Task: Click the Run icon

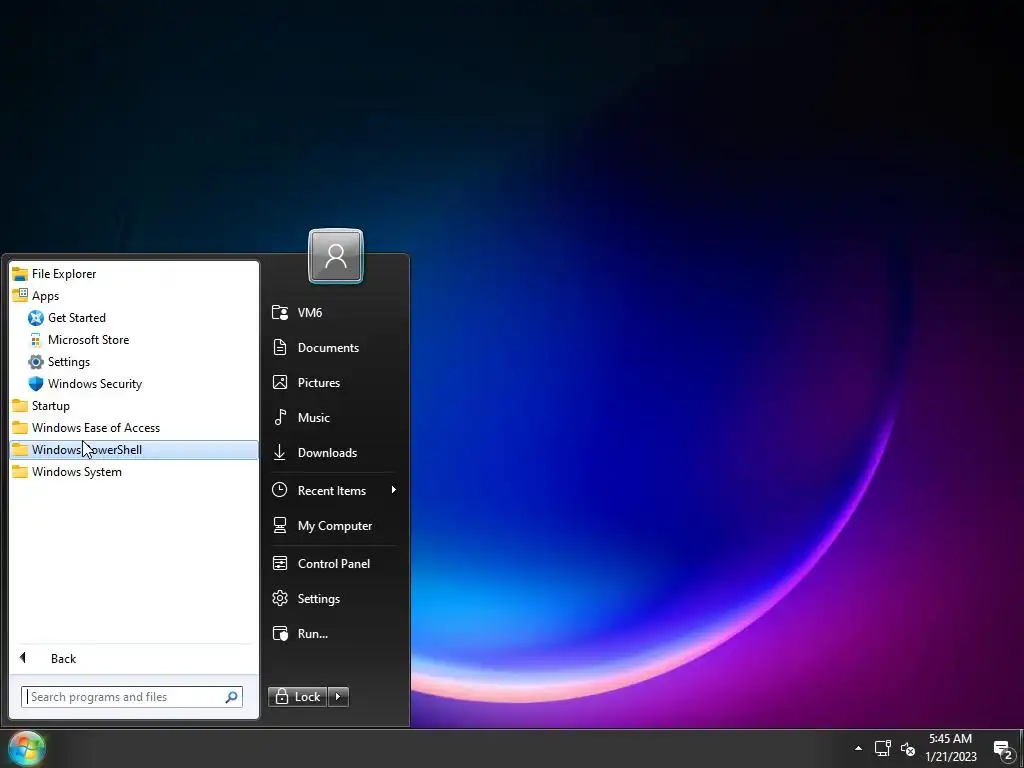Action: 280,633
